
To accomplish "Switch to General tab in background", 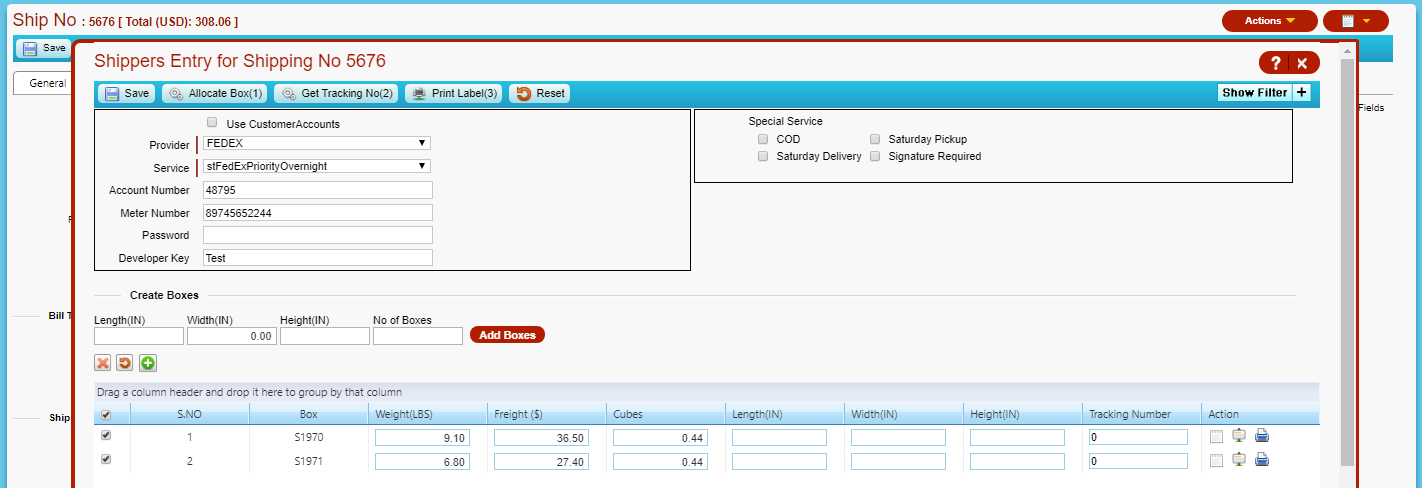I will click(43, 83).
